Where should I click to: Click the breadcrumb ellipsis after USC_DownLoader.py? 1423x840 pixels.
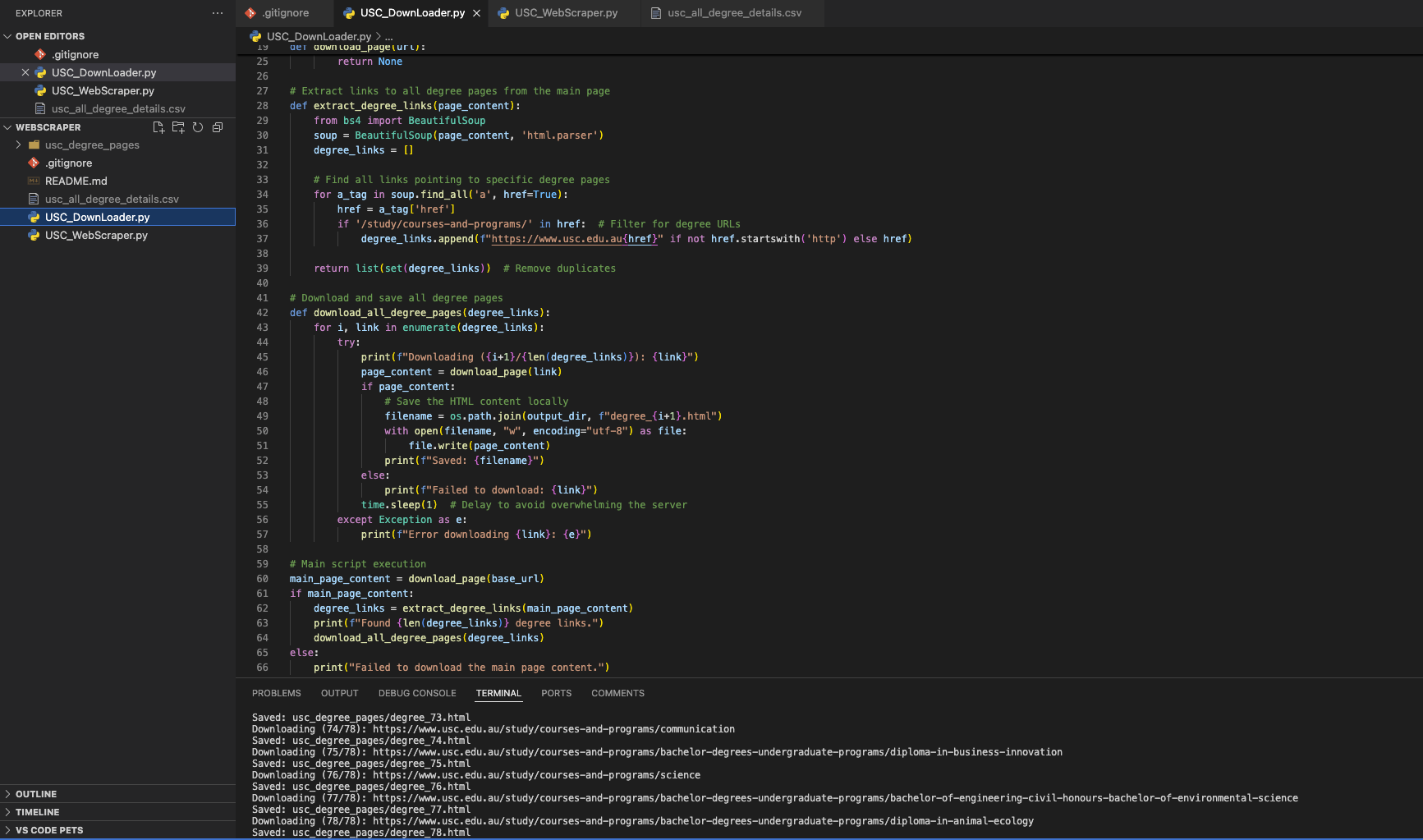(x=389, y=37)
